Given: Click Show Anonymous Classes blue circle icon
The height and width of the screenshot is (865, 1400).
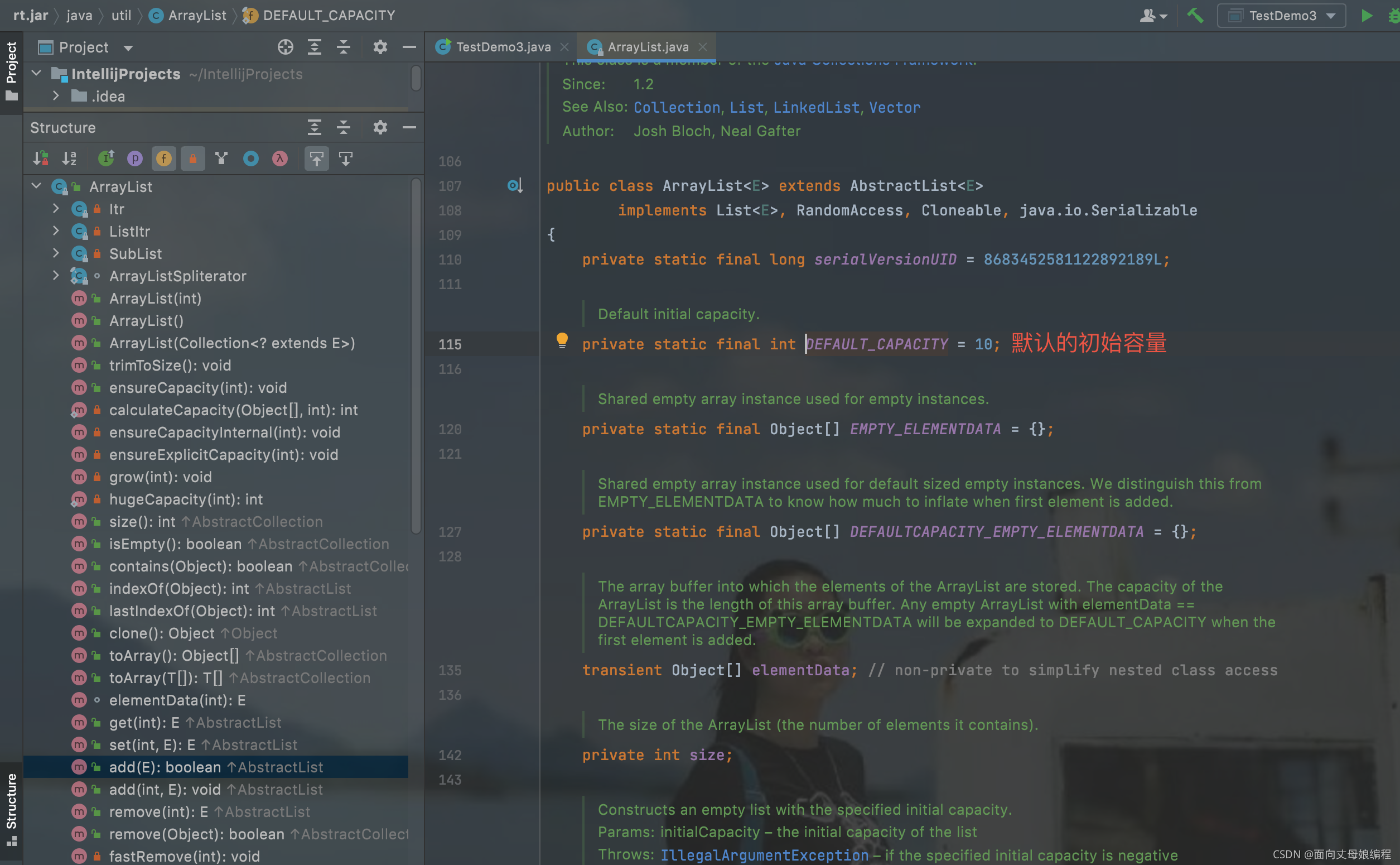Looking at the screenshot, I should [250, 158].
